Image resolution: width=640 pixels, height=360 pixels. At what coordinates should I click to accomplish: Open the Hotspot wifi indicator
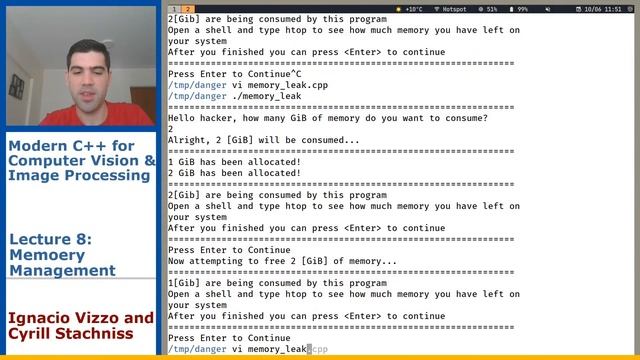point(450,9)
